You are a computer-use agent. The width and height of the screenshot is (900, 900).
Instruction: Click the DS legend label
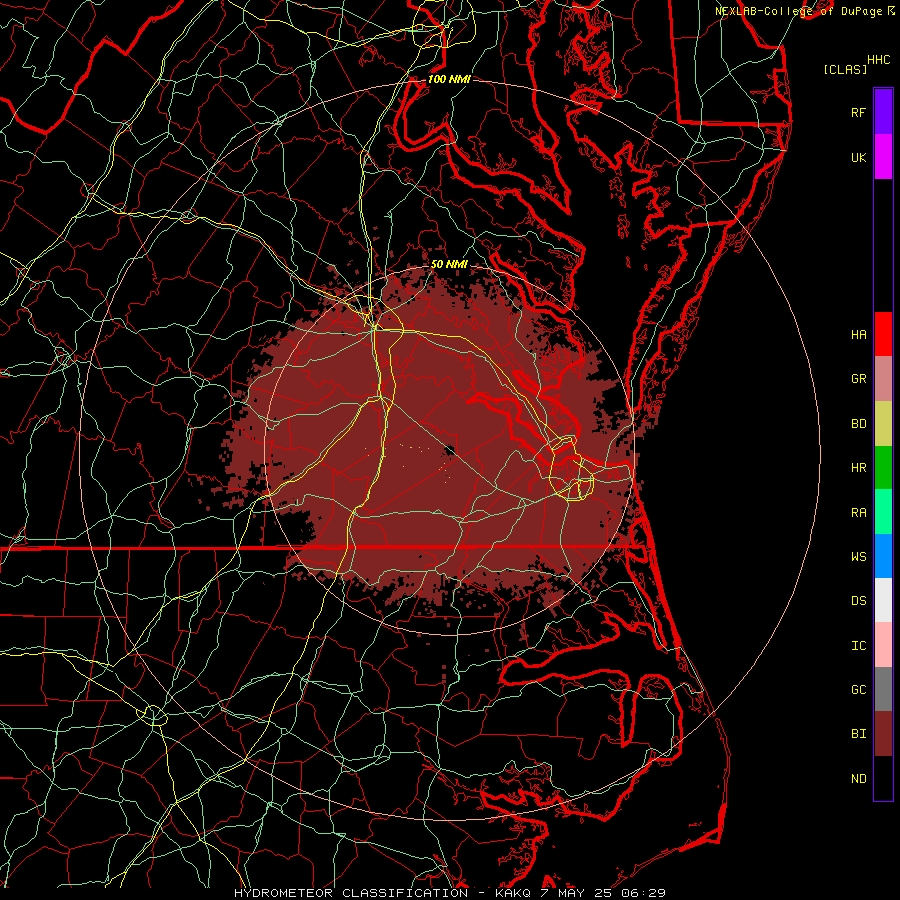click(858, 601)
